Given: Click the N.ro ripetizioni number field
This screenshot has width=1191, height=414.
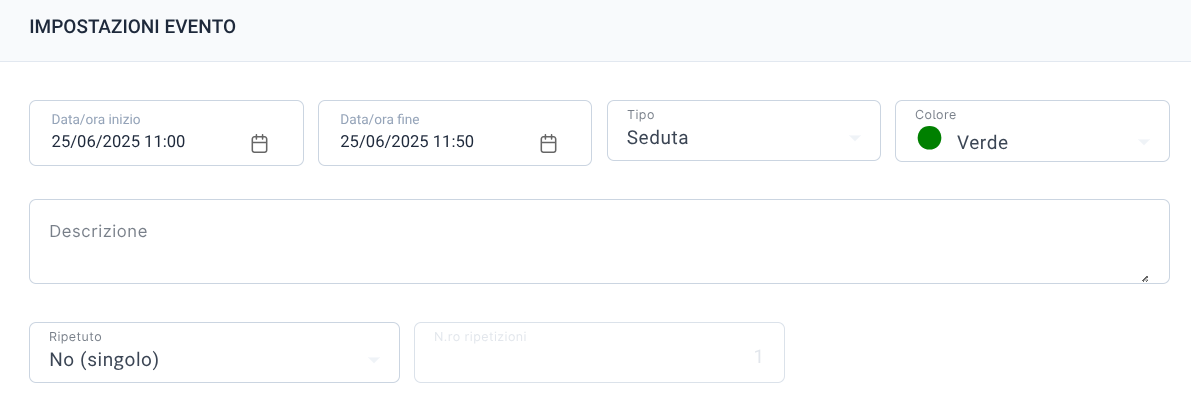Looking at the screenshot, I should [599, 352].
